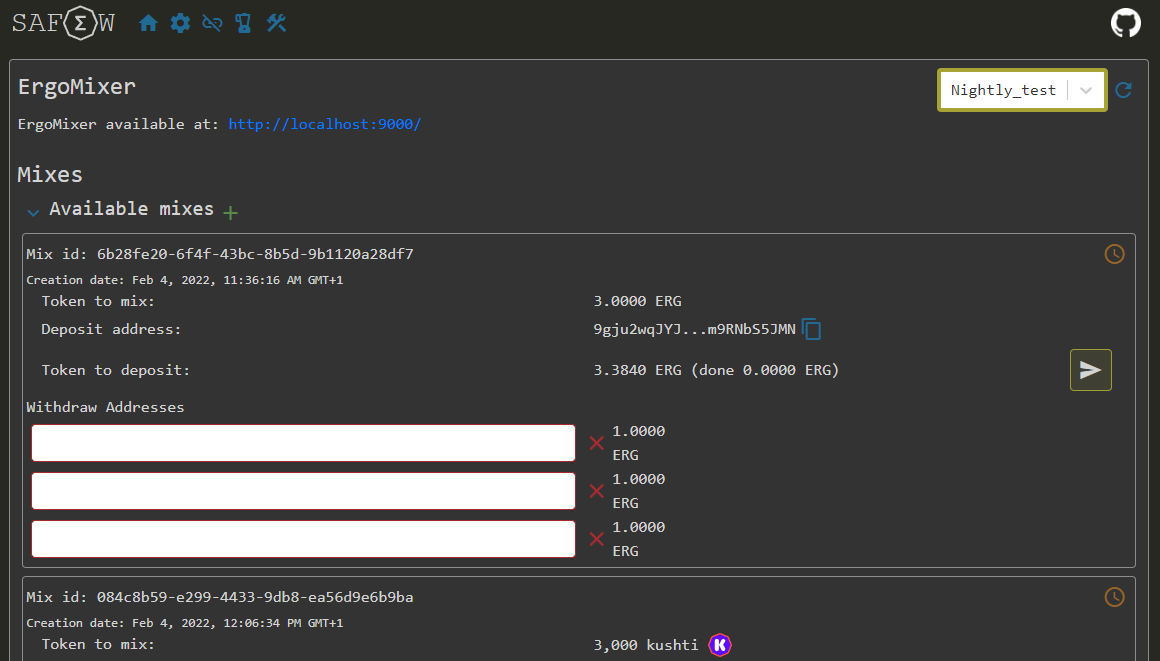Viewport: 1160px width, 661px height.
Task: Click the ErgoMixer page title
Action: coord(77,87)
